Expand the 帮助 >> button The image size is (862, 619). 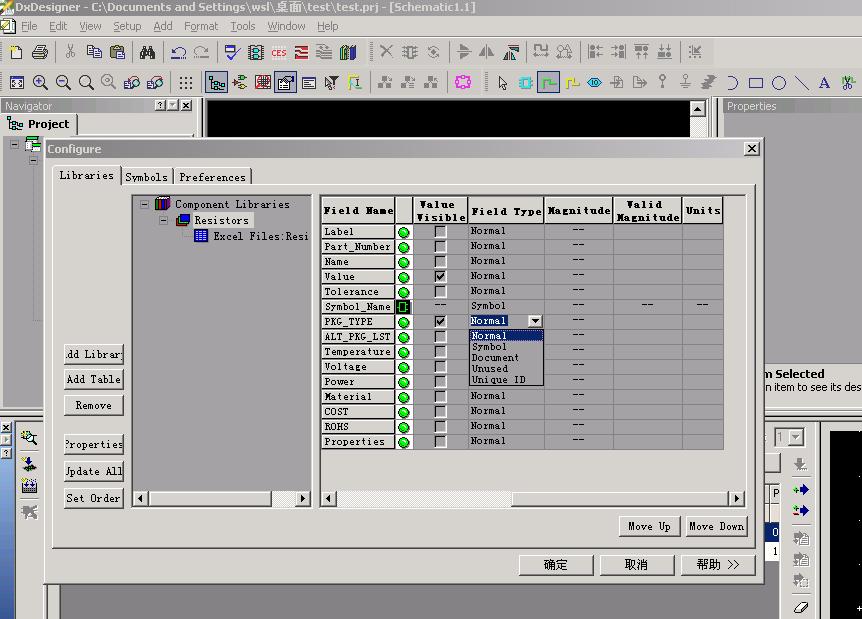(x=718, y=565)
